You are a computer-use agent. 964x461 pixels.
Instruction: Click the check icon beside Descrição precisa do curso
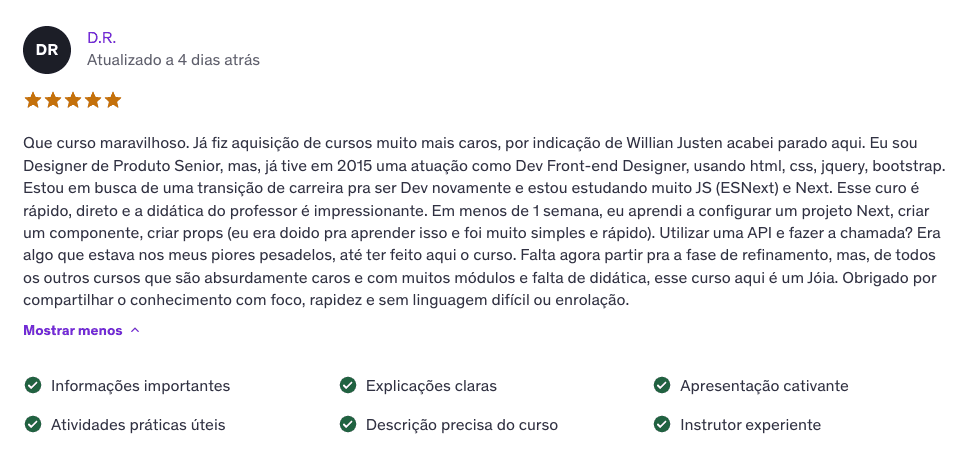point(348,424)
